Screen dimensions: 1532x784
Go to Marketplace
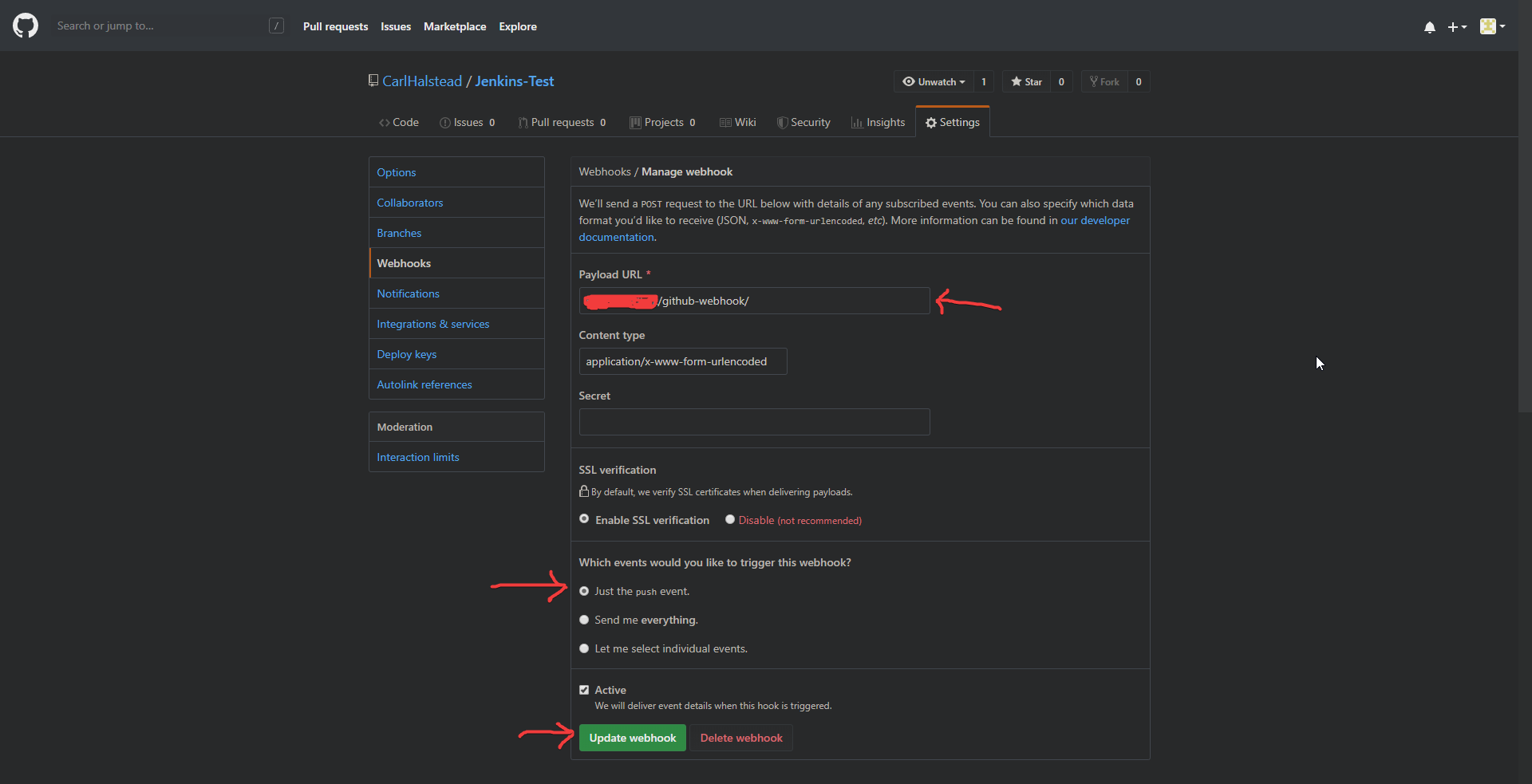(x=455, y=26)
